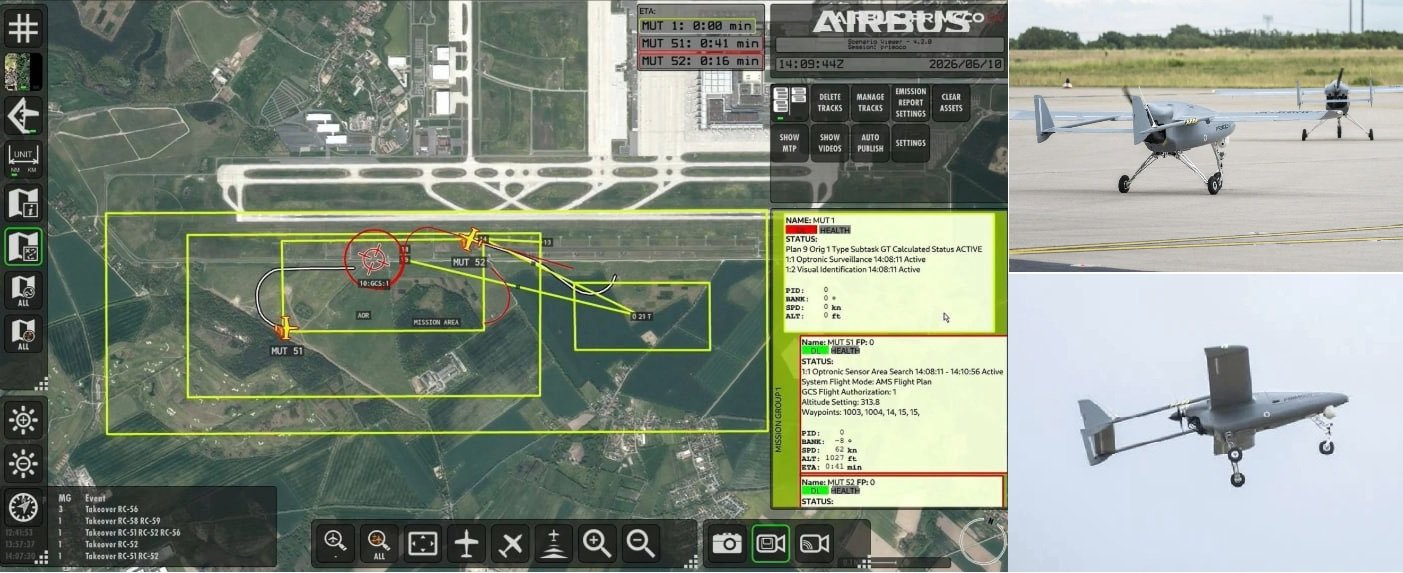Screen dimensions: 1403x573
Task: Select the 'Takeover RC-51 RC-52 RC-56' event row
Action: point(133,533)
